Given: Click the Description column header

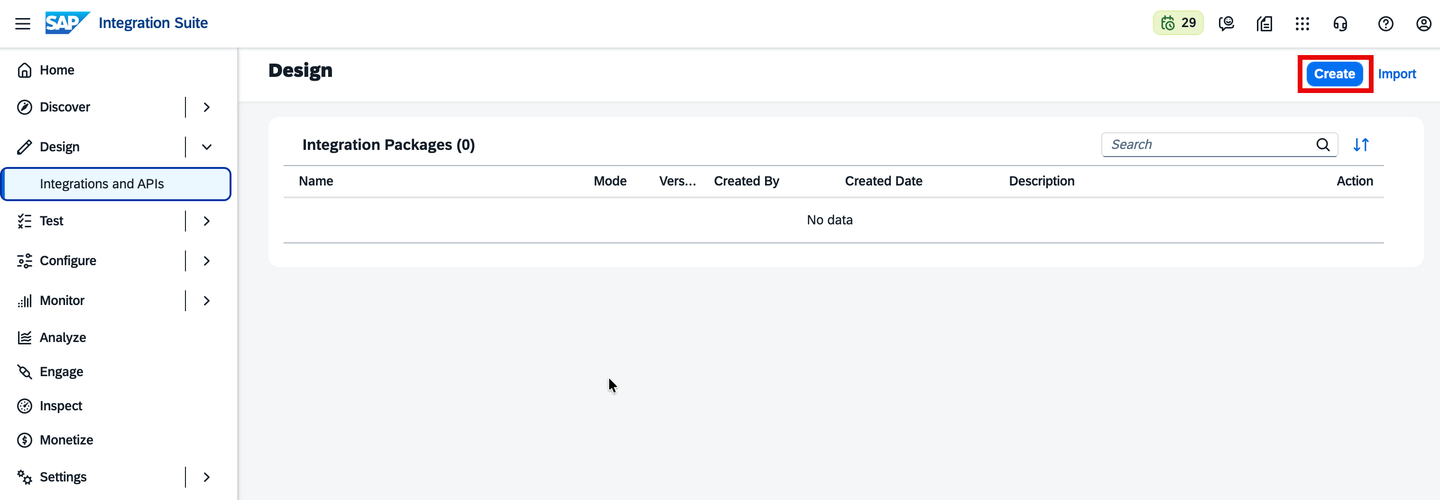Looking at the screenshot, I should (x=1042, y=181).
